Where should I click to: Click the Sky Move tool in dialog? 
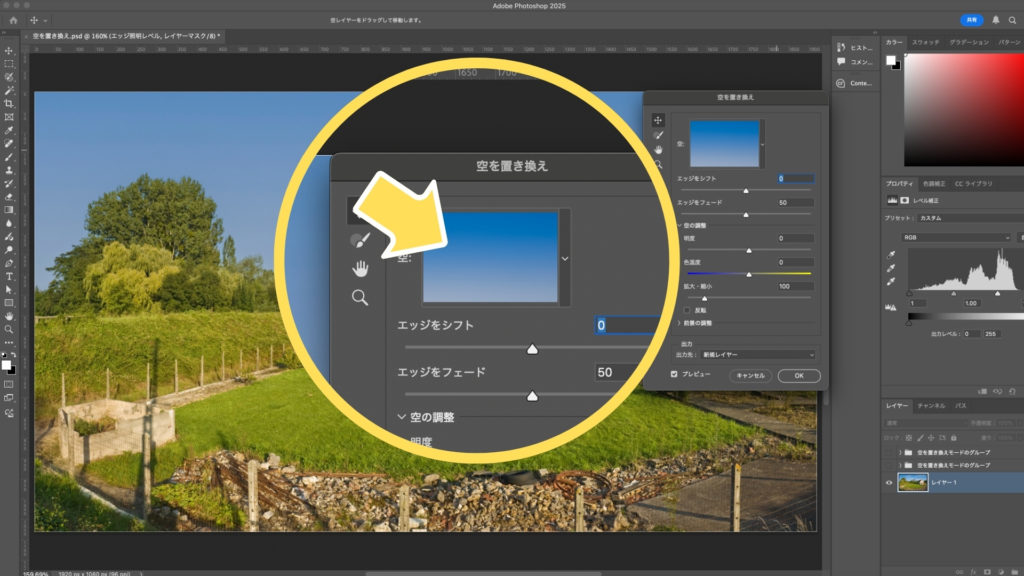(658, 119)
